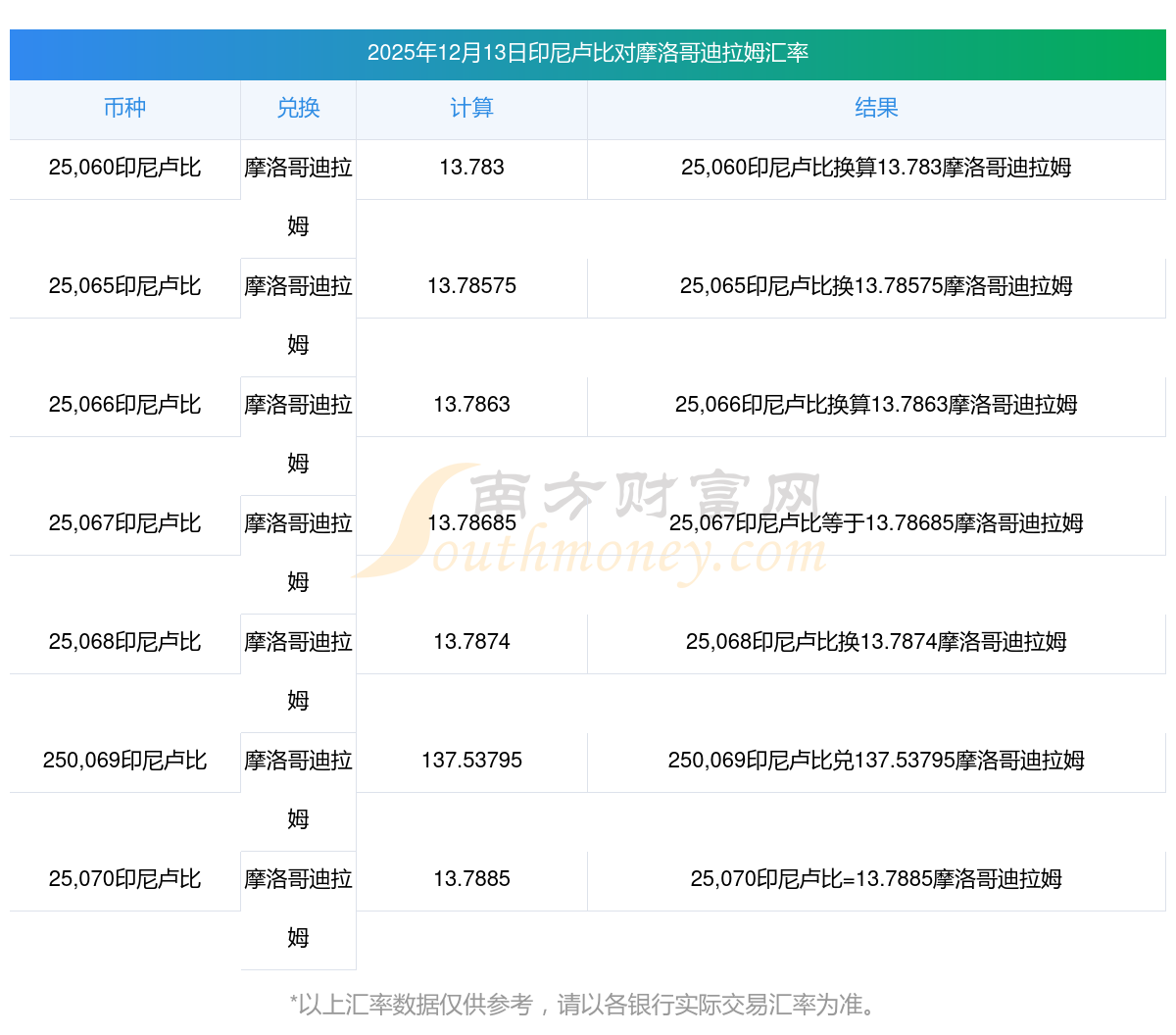
Task: Open result text 25,060印尼卢比换算13.783摩洛哥迪拉姆
Action: 876,168
